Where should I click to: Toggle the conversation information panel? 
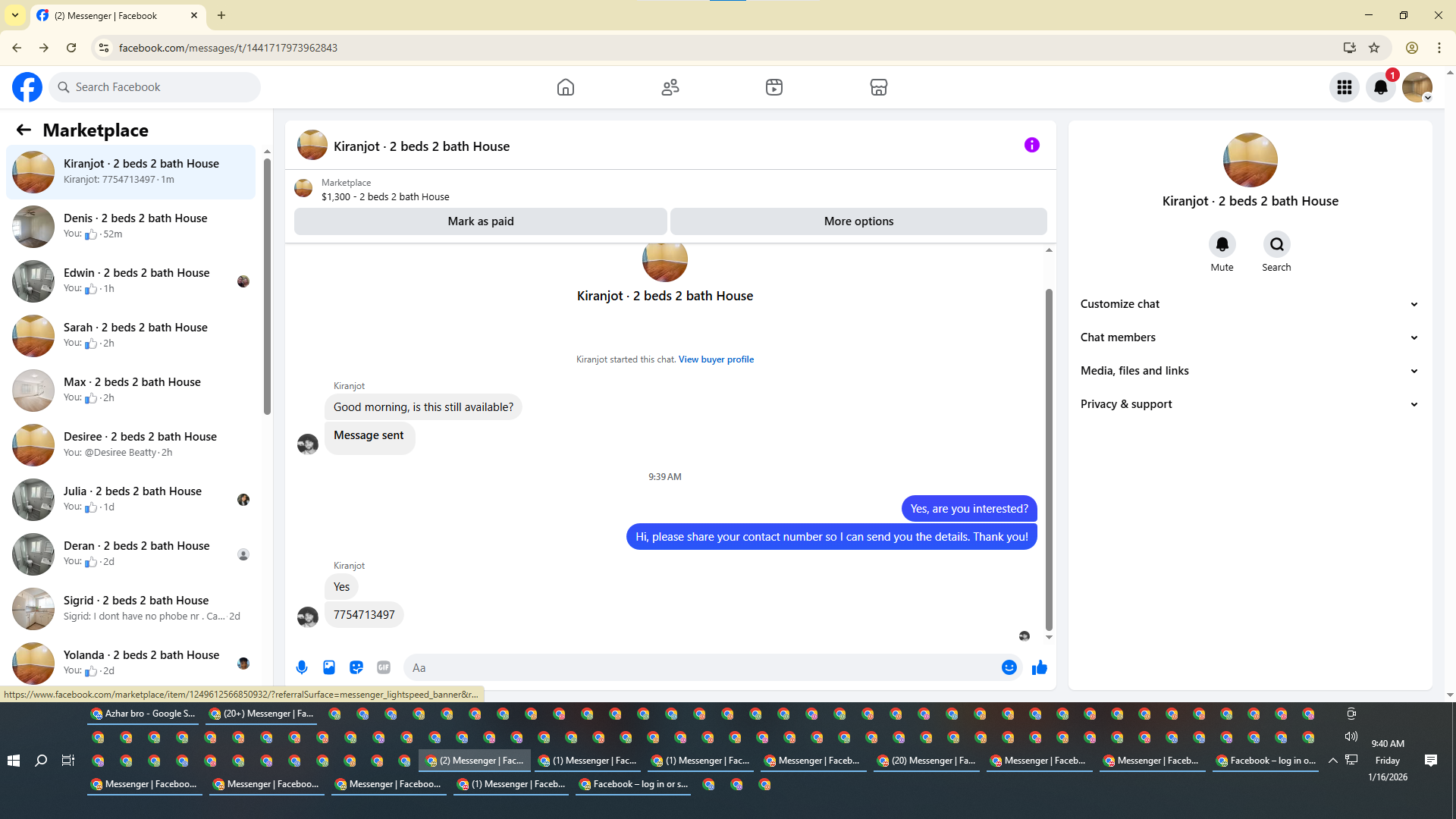pos(1031,145)
